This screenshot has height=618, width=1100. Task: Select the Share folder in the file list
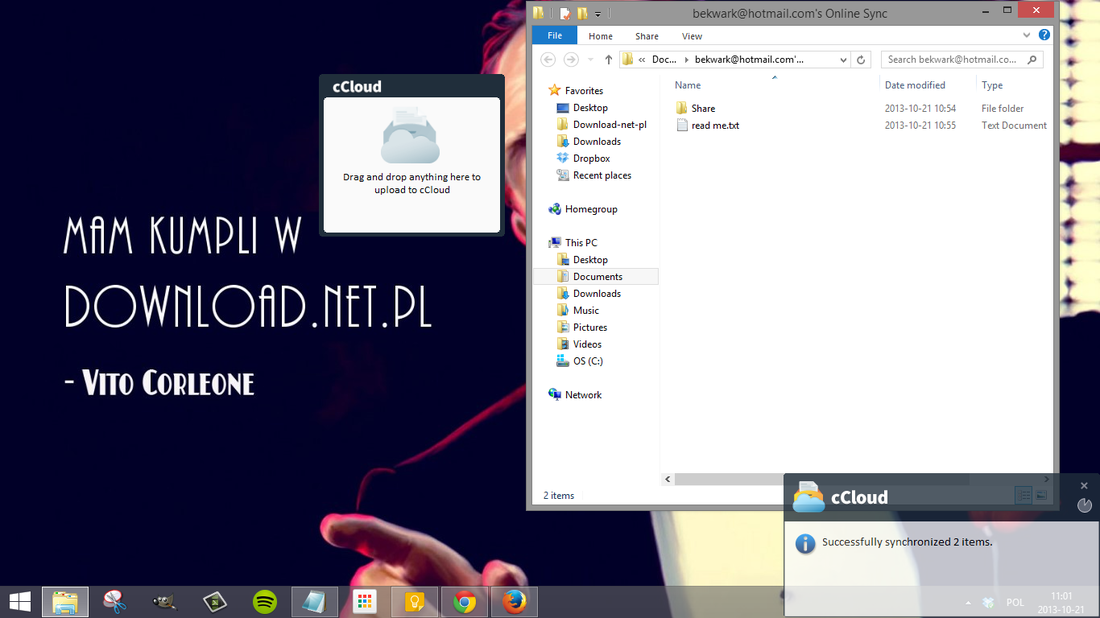click(x=703, y=109)
